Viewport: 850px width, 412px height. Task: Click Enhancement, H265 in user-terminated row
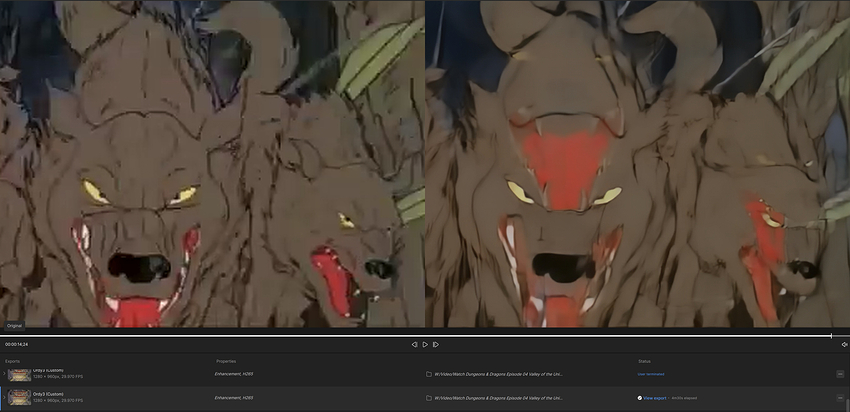pos(234,374)
